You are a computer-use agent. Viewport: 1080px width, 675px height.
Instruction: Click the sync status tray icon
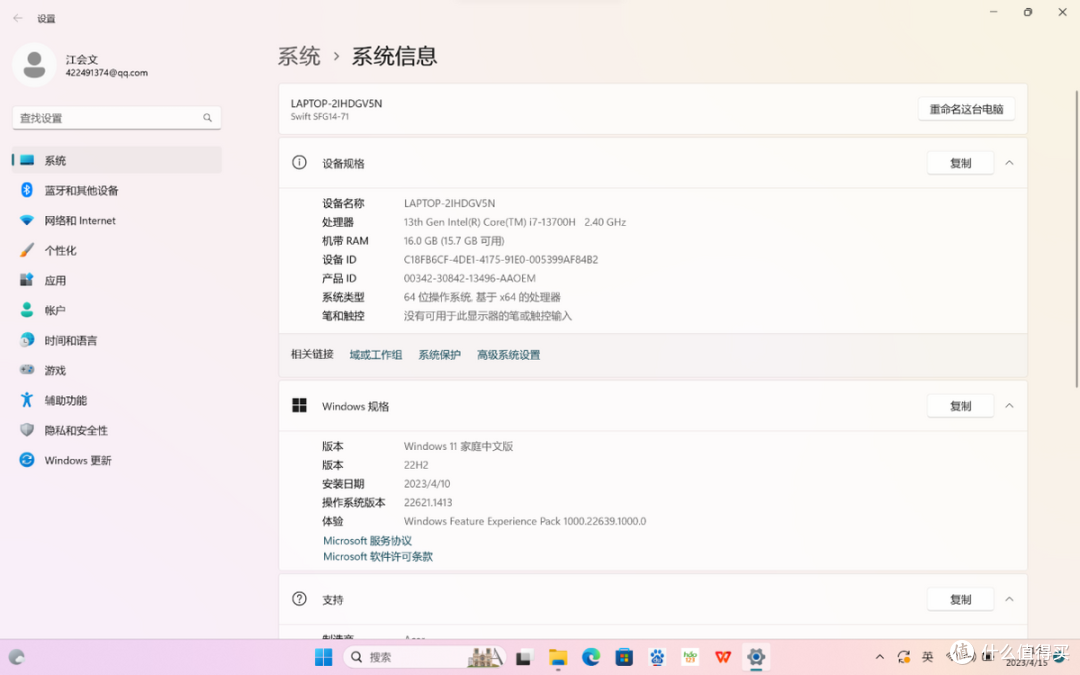point(904,657)
